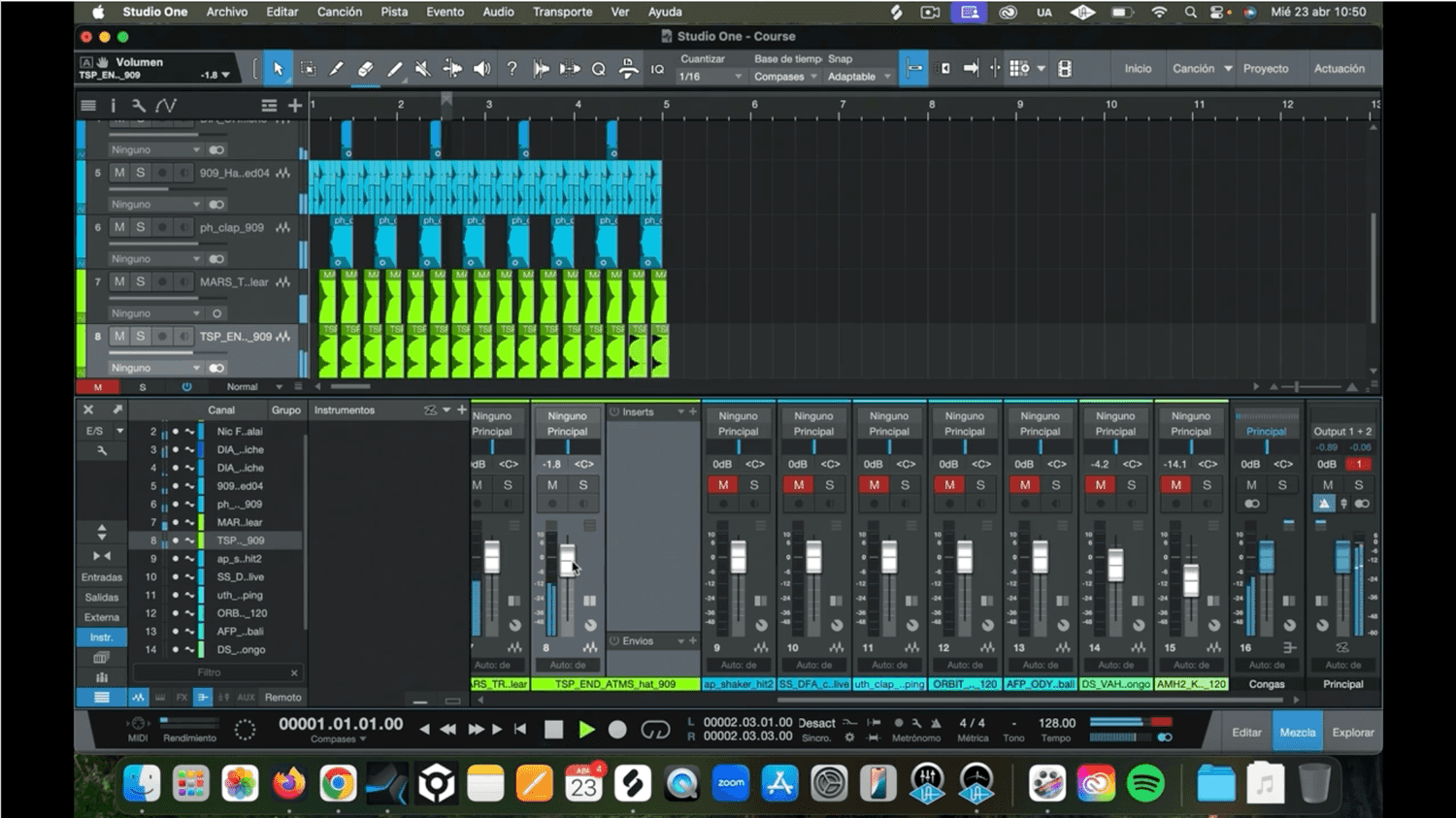Viewport: 1456px width, 818px height.
Task: Open the Transporte menu
Action: pyautogui.click(x=562, y=12)
